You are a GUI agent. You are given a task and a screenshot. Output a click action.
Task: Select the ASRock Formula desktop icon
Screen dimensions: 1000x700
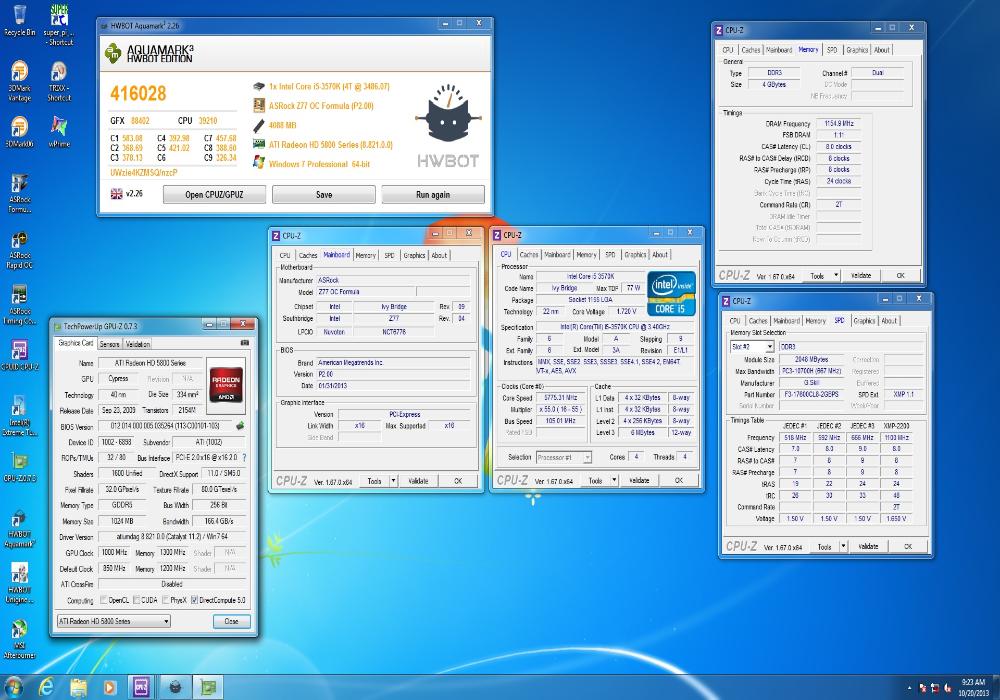(19, 193)
